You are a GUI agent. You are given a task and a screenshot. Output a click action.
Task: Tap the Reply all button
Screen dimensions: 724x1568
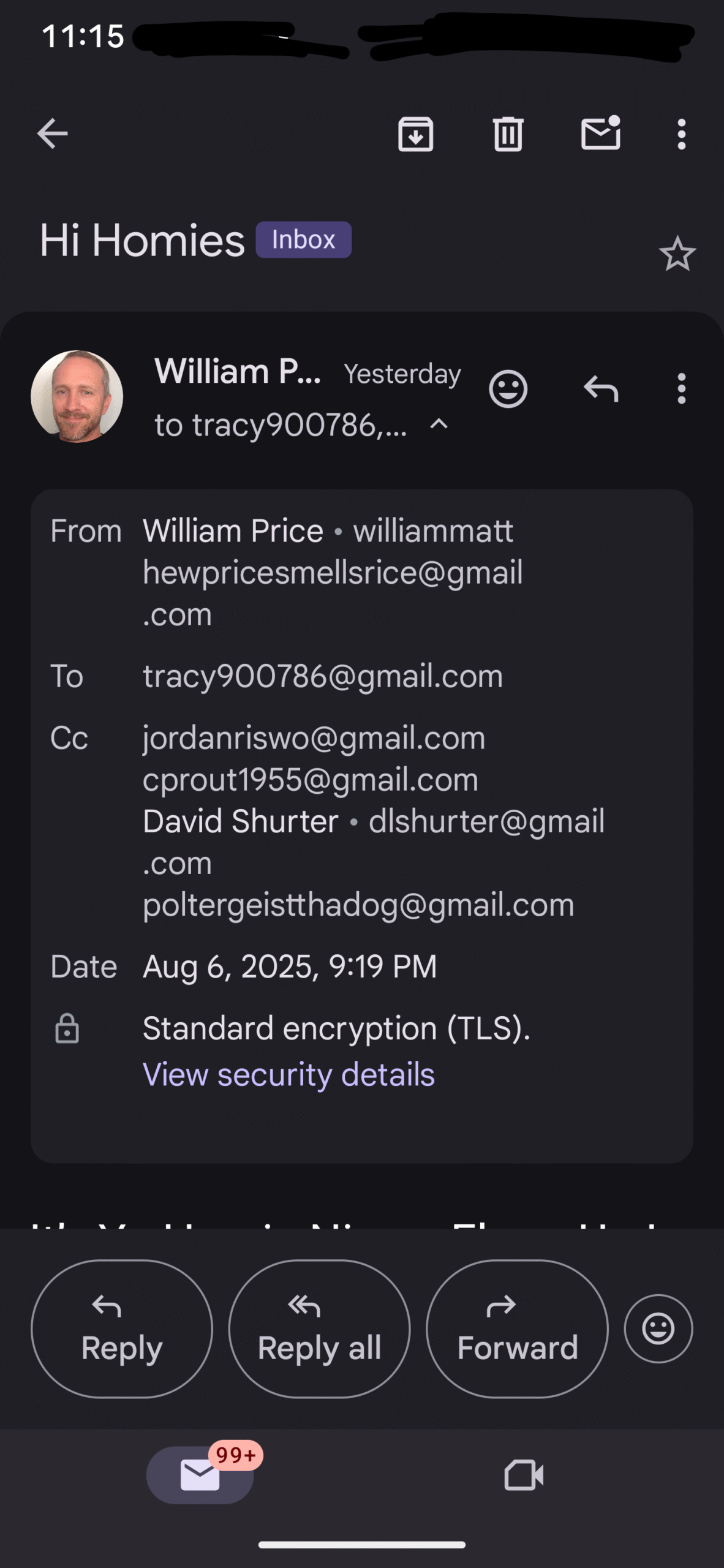[319, 1329]
